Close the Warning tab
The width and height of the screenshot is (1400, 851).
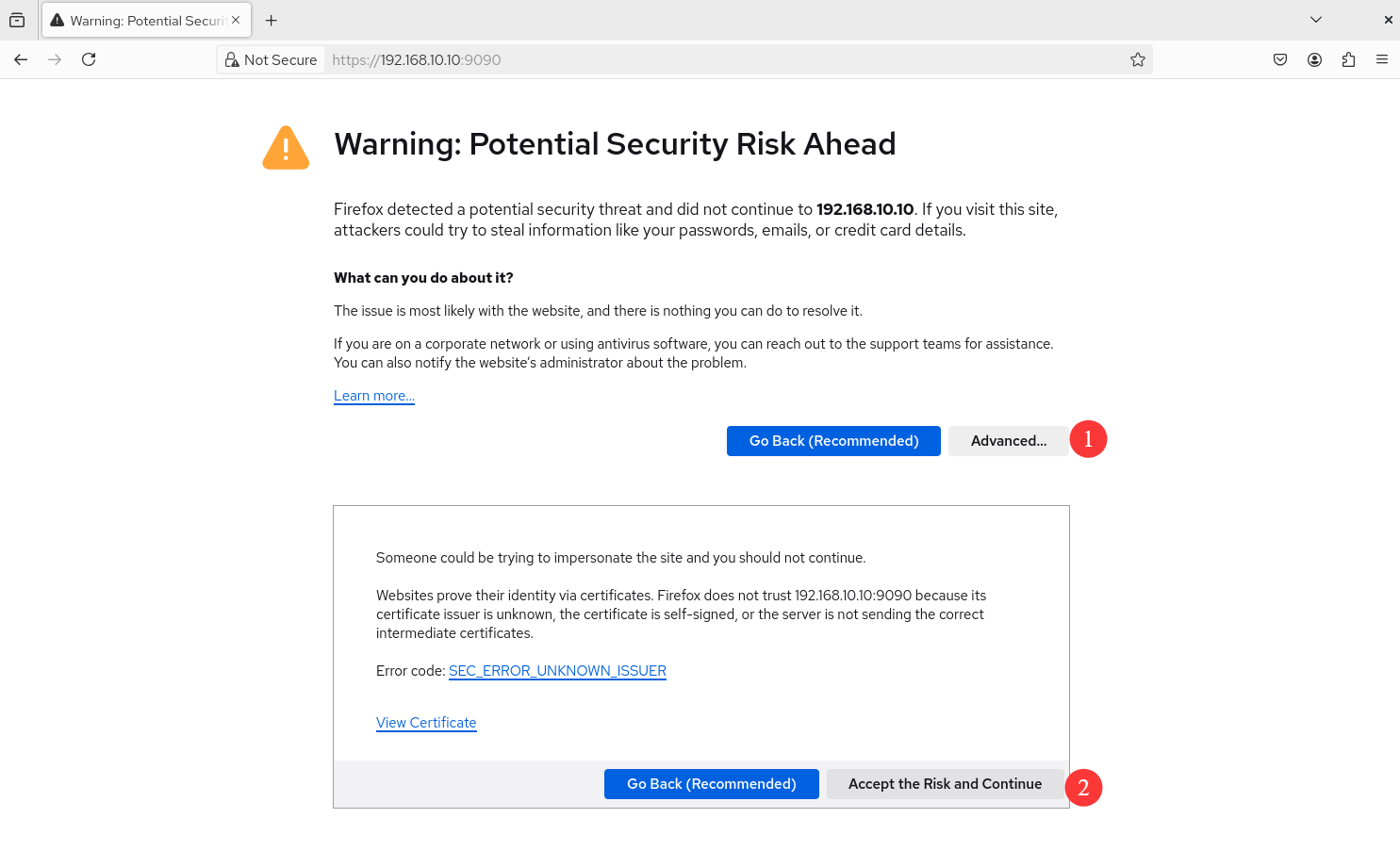[236, 20]
